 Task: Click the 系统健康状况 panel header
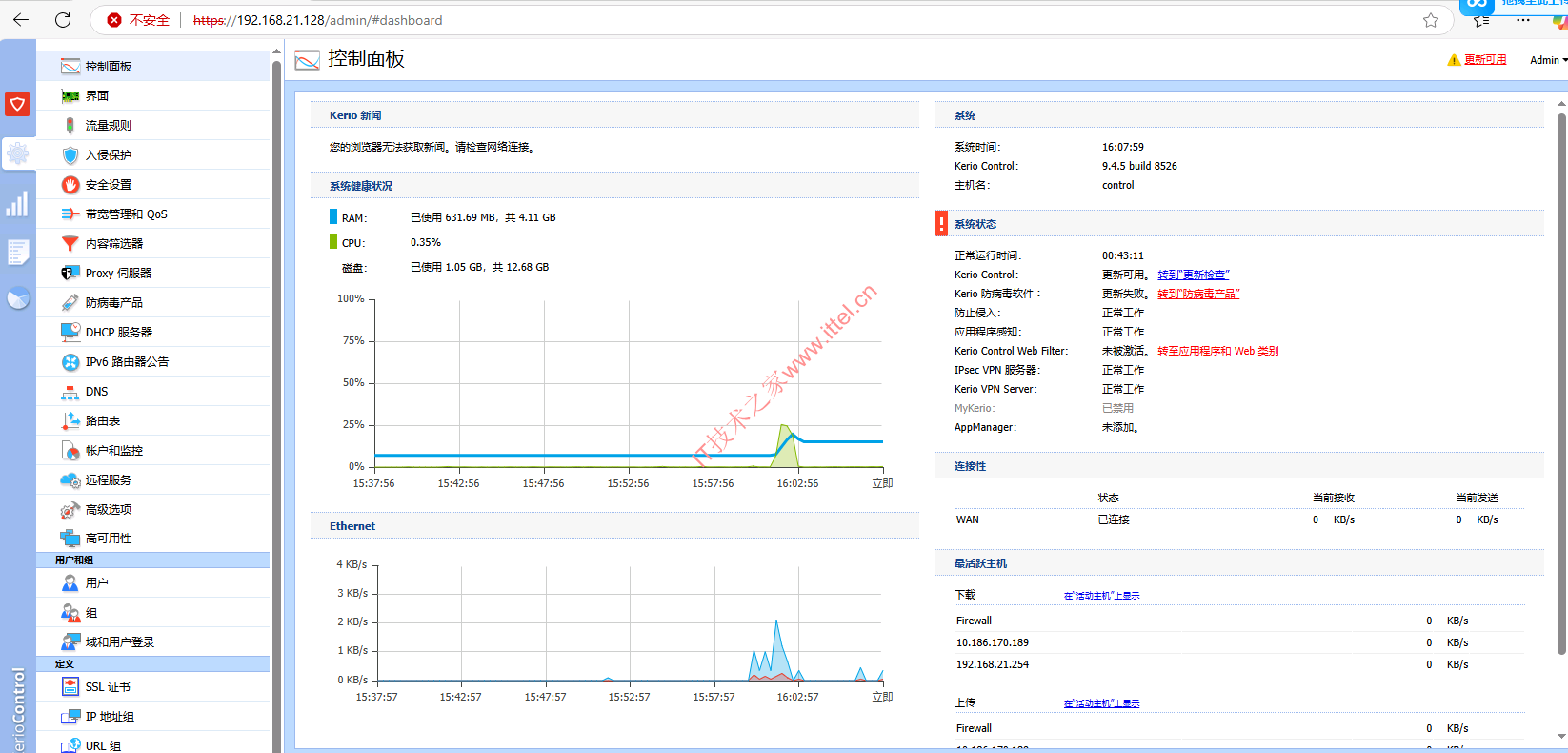point(615,186)
